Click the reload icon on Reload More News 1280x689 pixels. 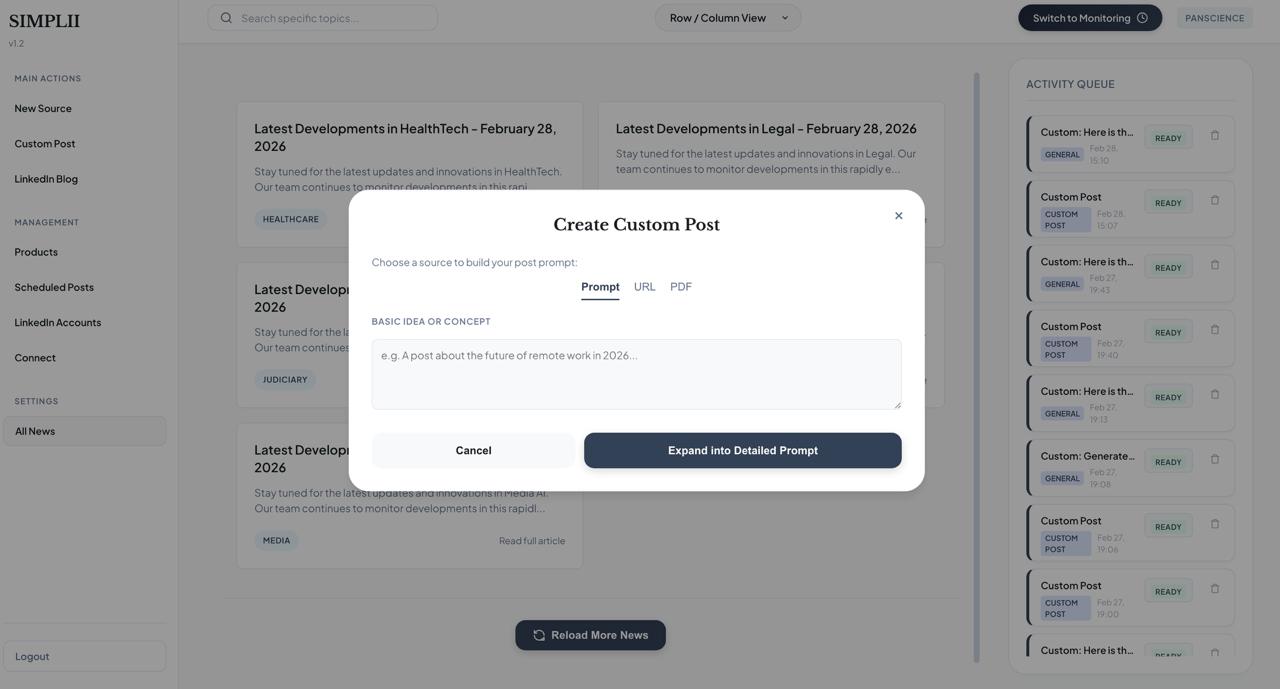[x=539, y=636]
